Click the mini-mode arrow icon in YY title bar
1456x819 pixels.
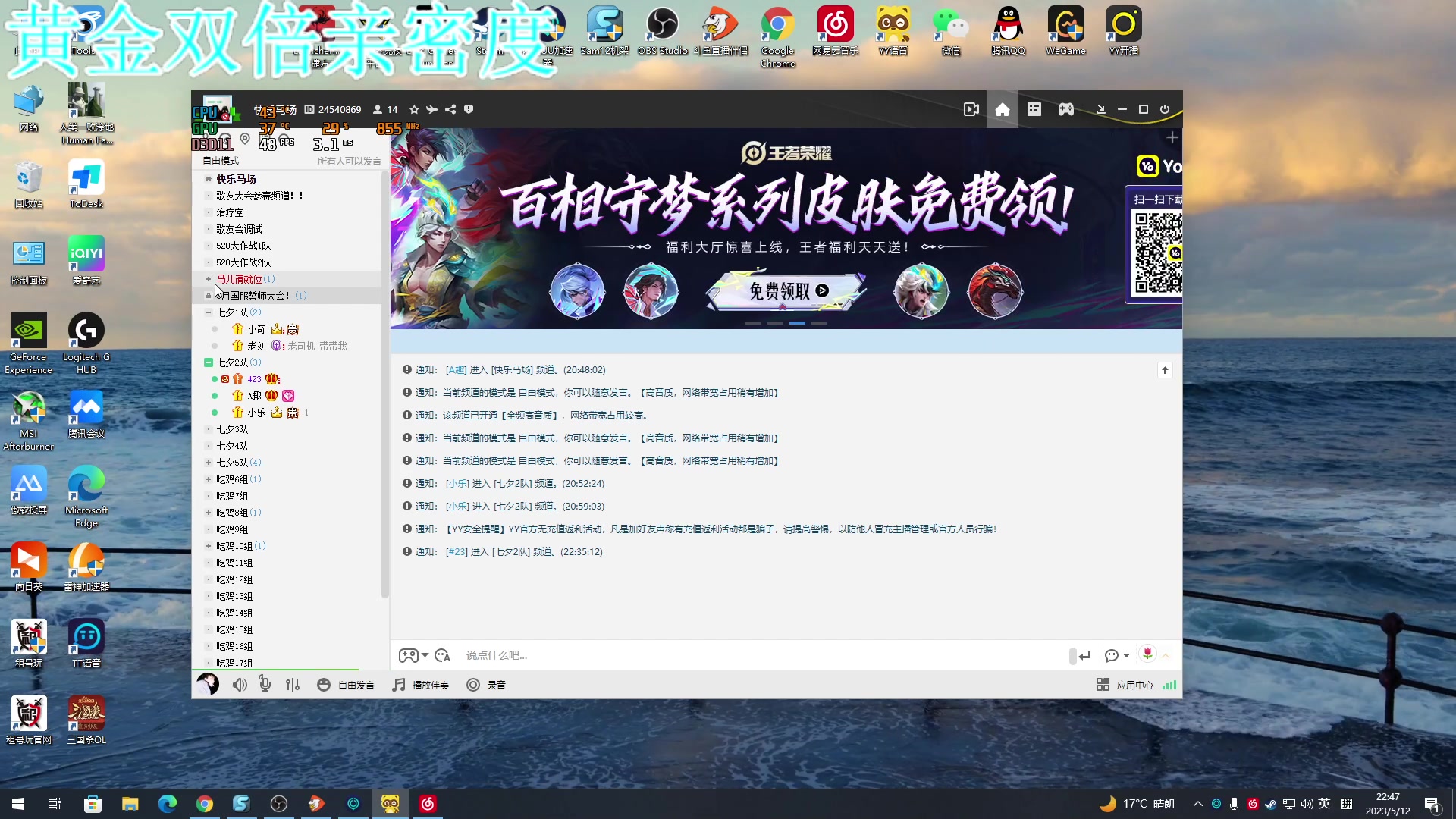click(1101, 109)
